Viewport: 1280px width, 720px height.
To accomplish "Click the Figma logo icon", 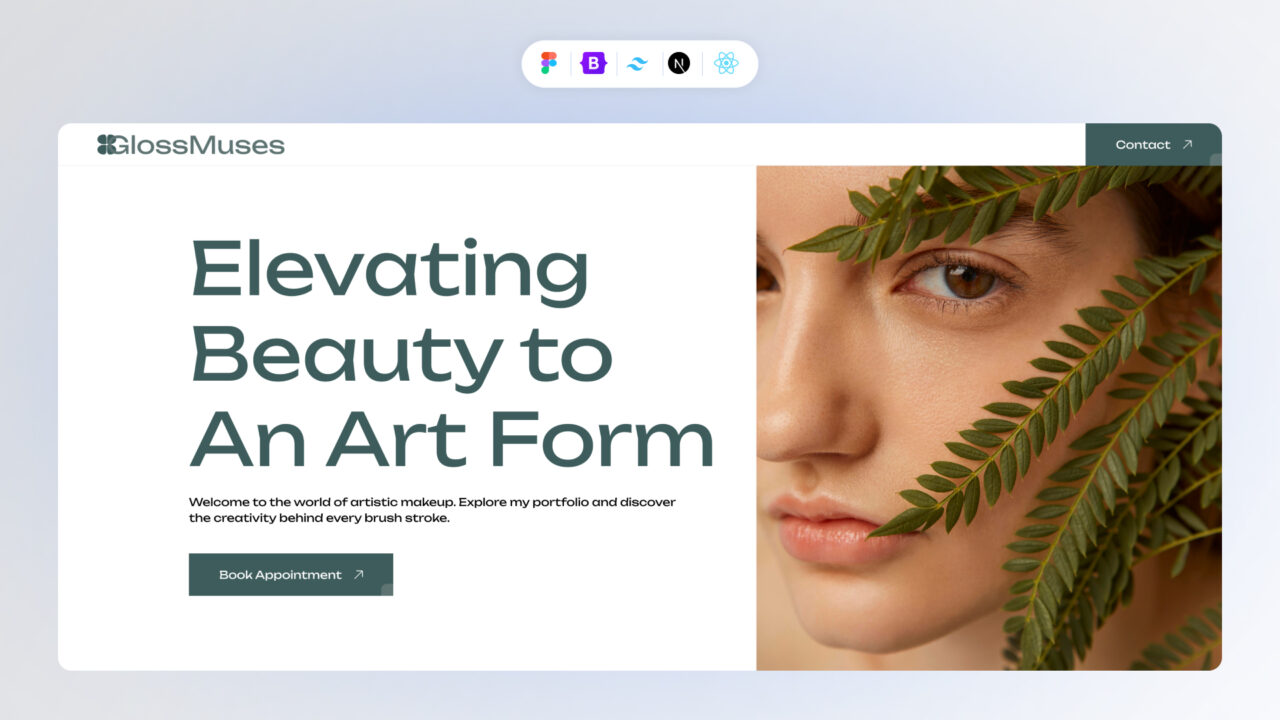I will [549, 63].
